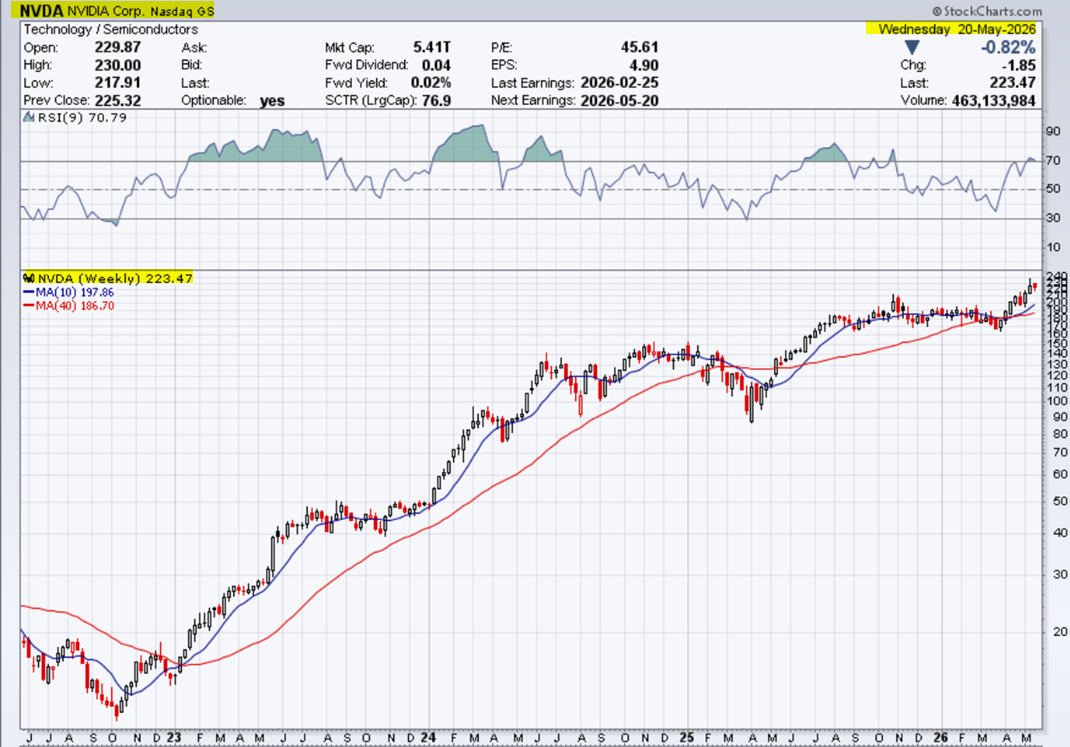Click the SCTR (LrgCap) value 76.9
The width and height of the screenshot is (1070, 747).
click(436, 100)
